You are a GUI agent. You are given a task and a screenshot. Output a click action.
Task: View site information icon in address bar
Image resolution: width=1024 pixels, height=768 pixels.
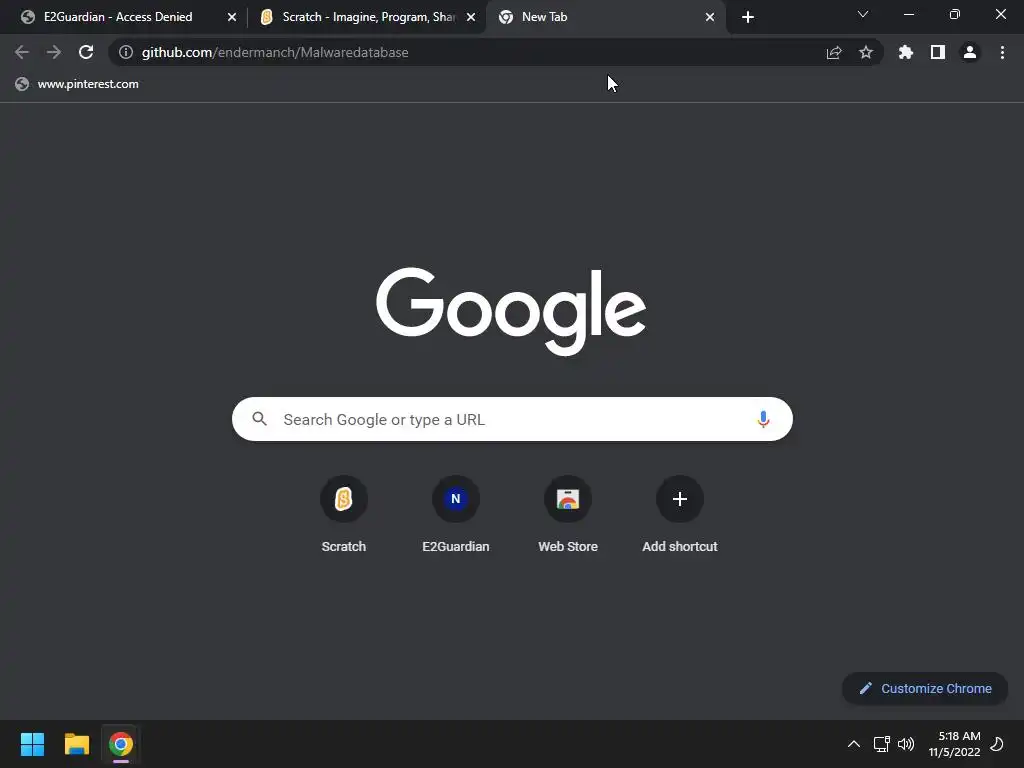tap(126, 52)
